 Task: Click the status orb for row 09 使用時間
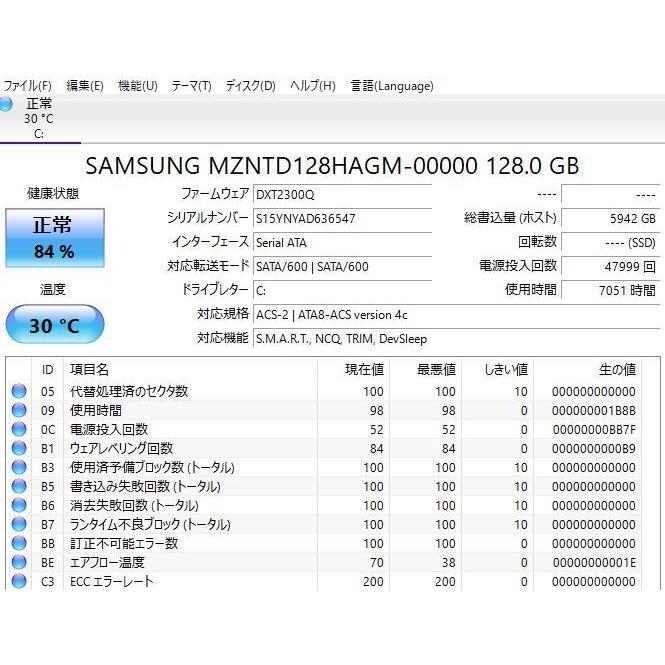point(19,410)
